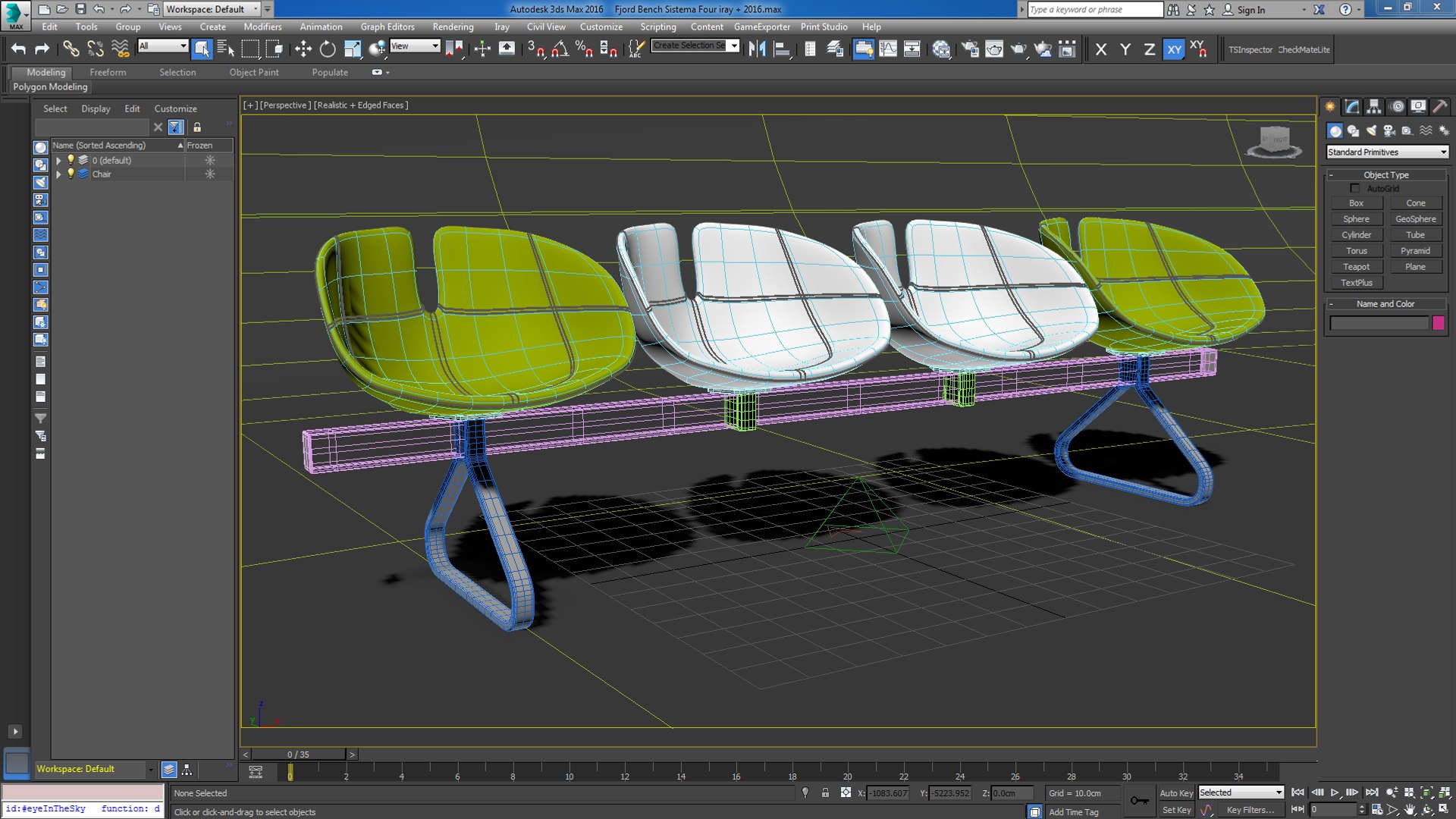Restrict to XY plane constraint
The image size is (1456, 819).
pyautogui.click(x=1174, y=49)
